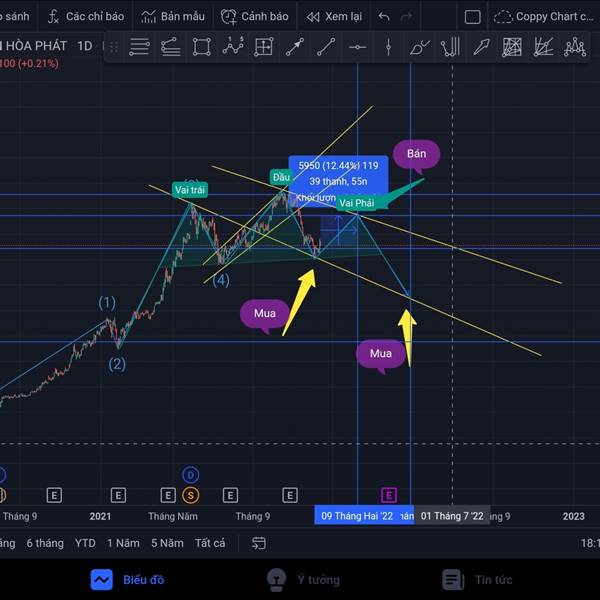Select the Fib retracement drawing tool
This screenshot has width=600, height=600.
click(x=139, y=47)
